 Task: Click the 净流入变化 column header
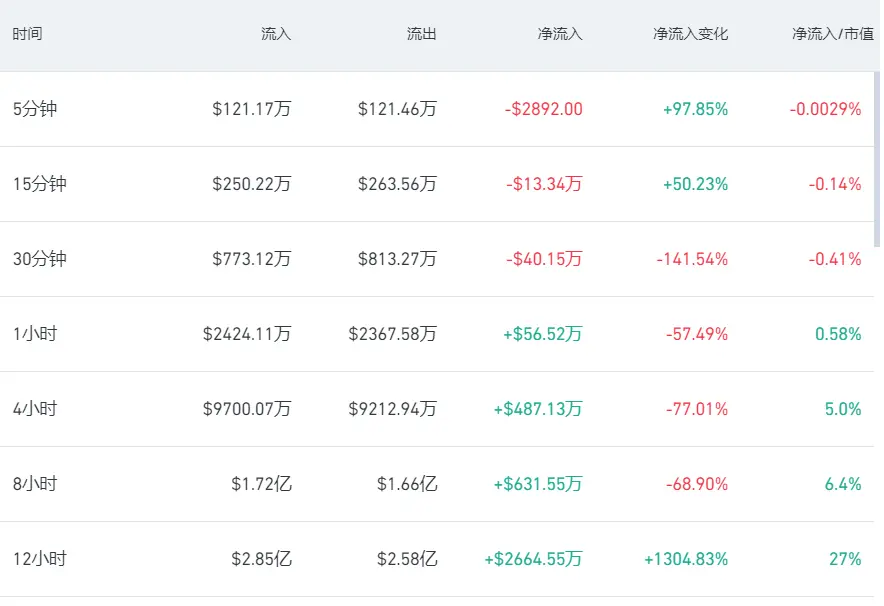click(x=691, y=34)
